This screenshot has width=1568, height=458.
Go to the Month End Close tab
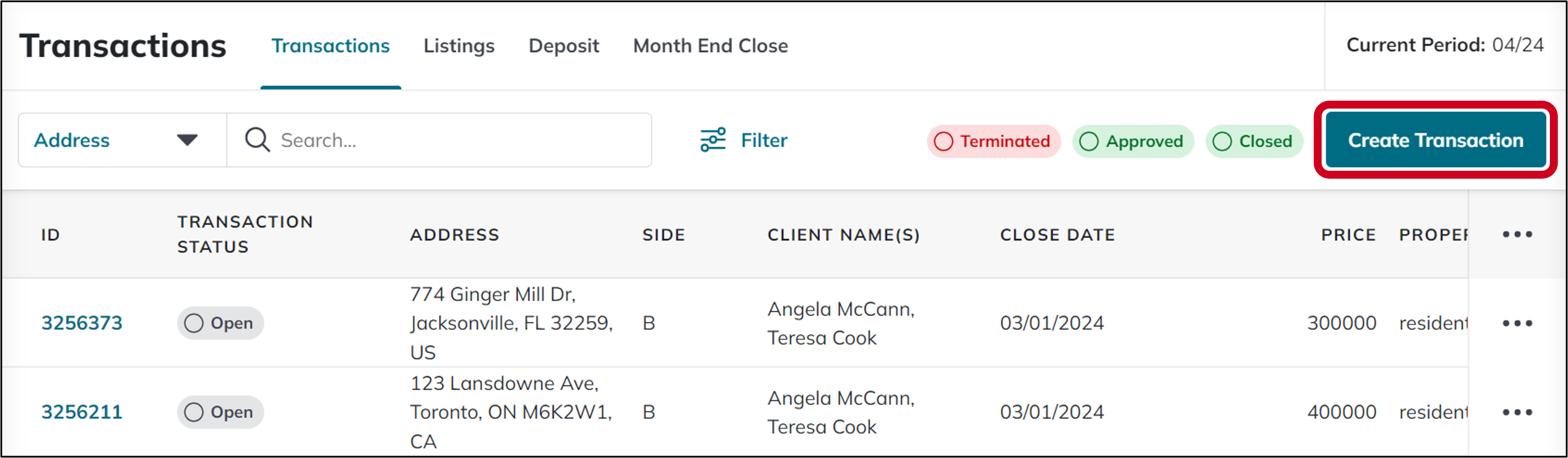point(710,46)
